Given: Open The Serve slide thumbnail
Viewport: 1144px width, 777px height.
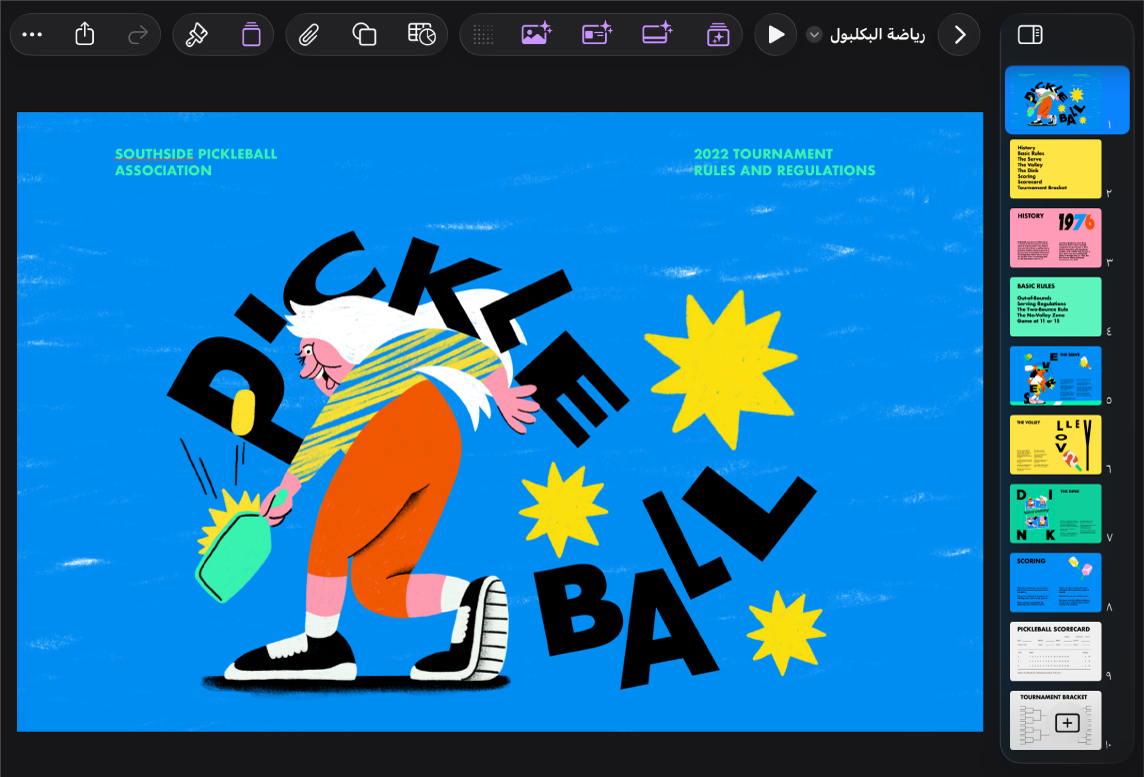Looking at the screenshot, I should 1055,376.
